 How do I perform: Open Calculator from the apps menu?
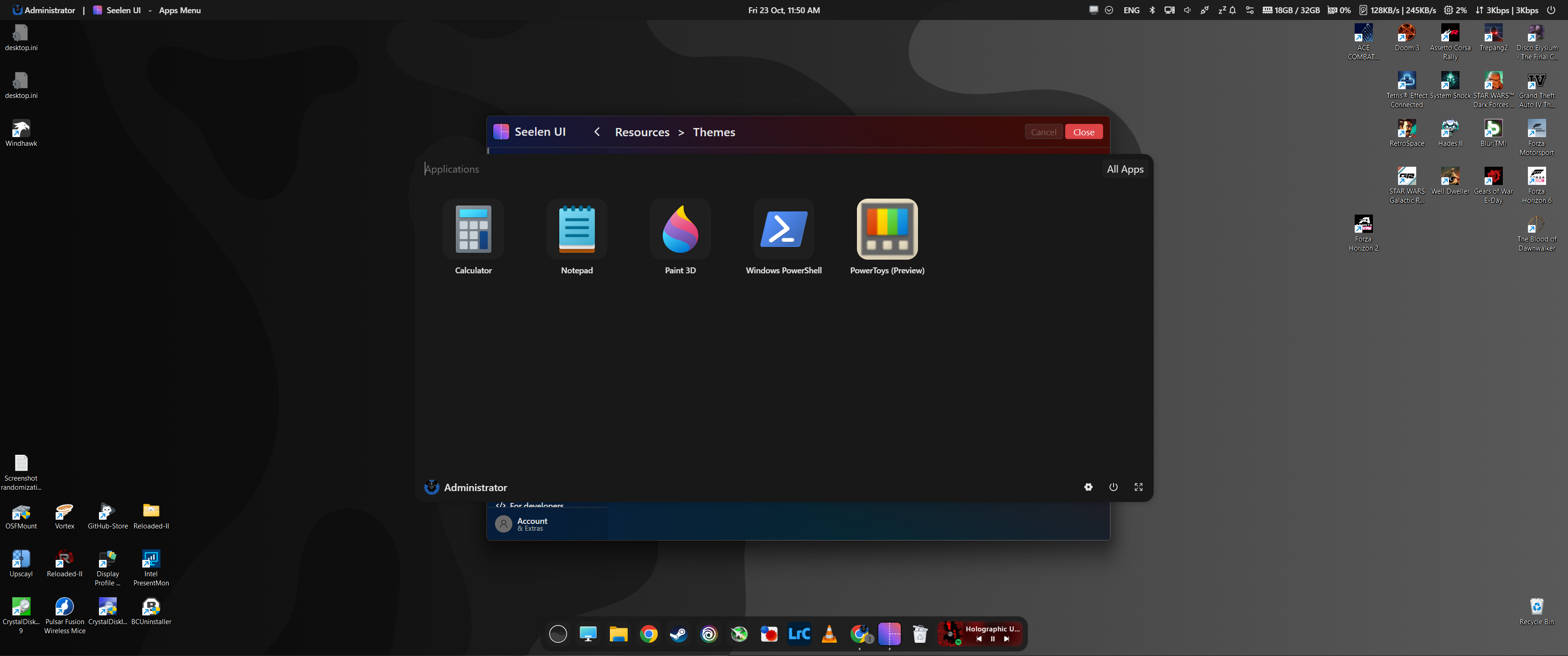pyautogui.click(x=473, y=237)
